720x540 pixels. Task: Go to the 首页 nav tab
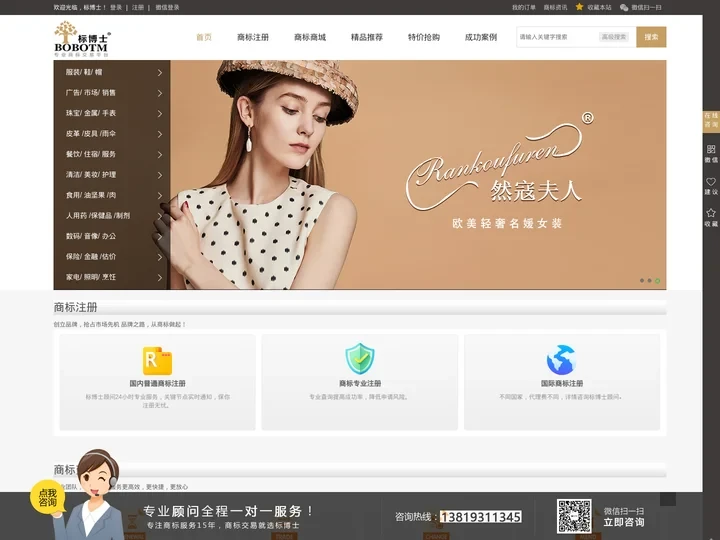(x=204, y=37)
